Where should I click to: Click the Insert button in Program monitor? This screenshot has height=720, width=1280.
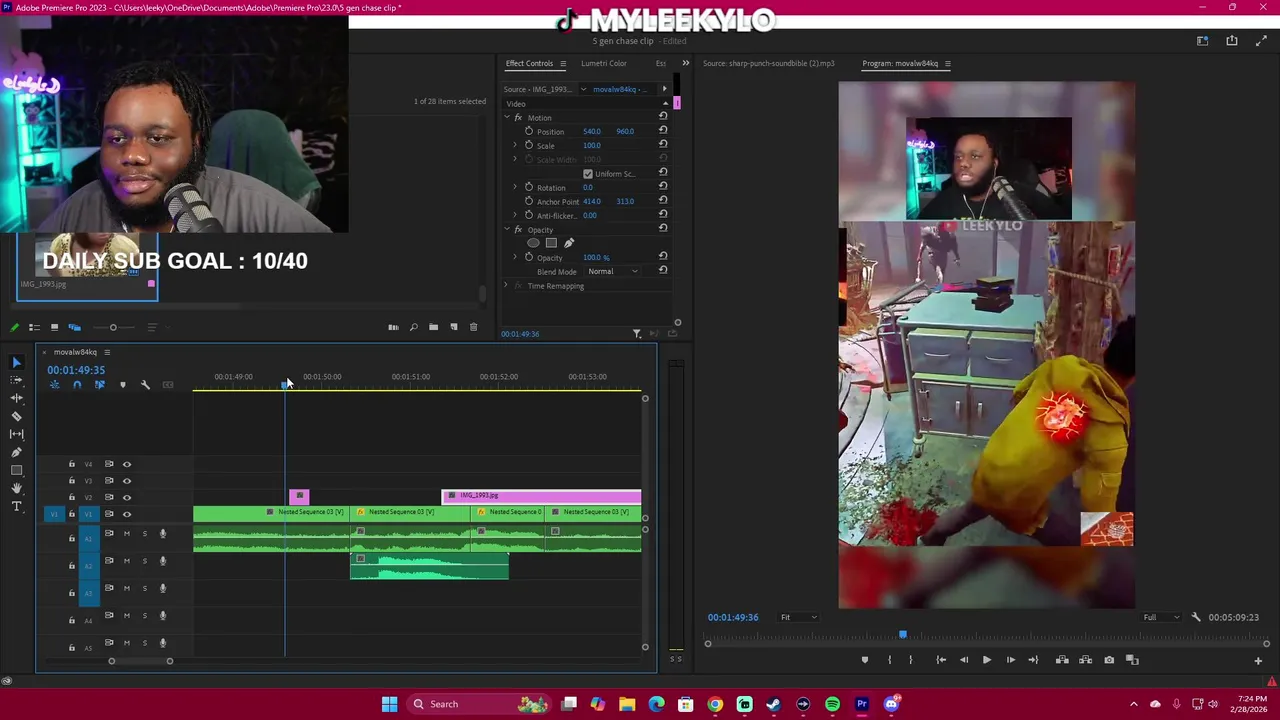1062,660
